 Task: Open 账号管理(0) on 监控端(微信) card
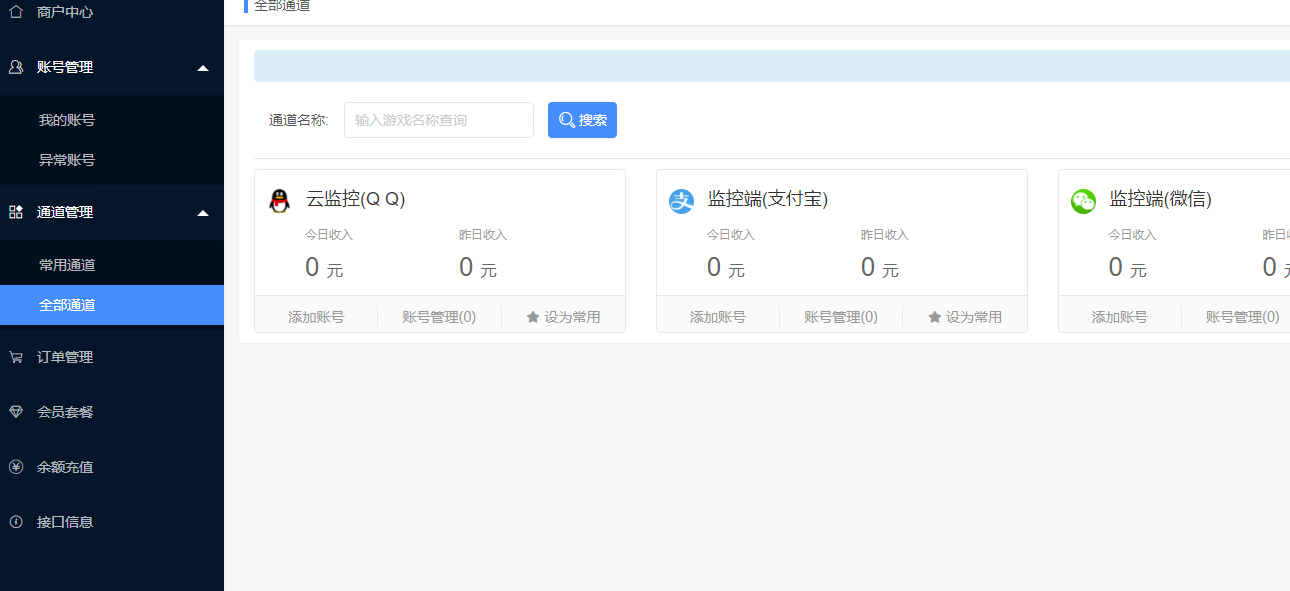[1243, 317]
